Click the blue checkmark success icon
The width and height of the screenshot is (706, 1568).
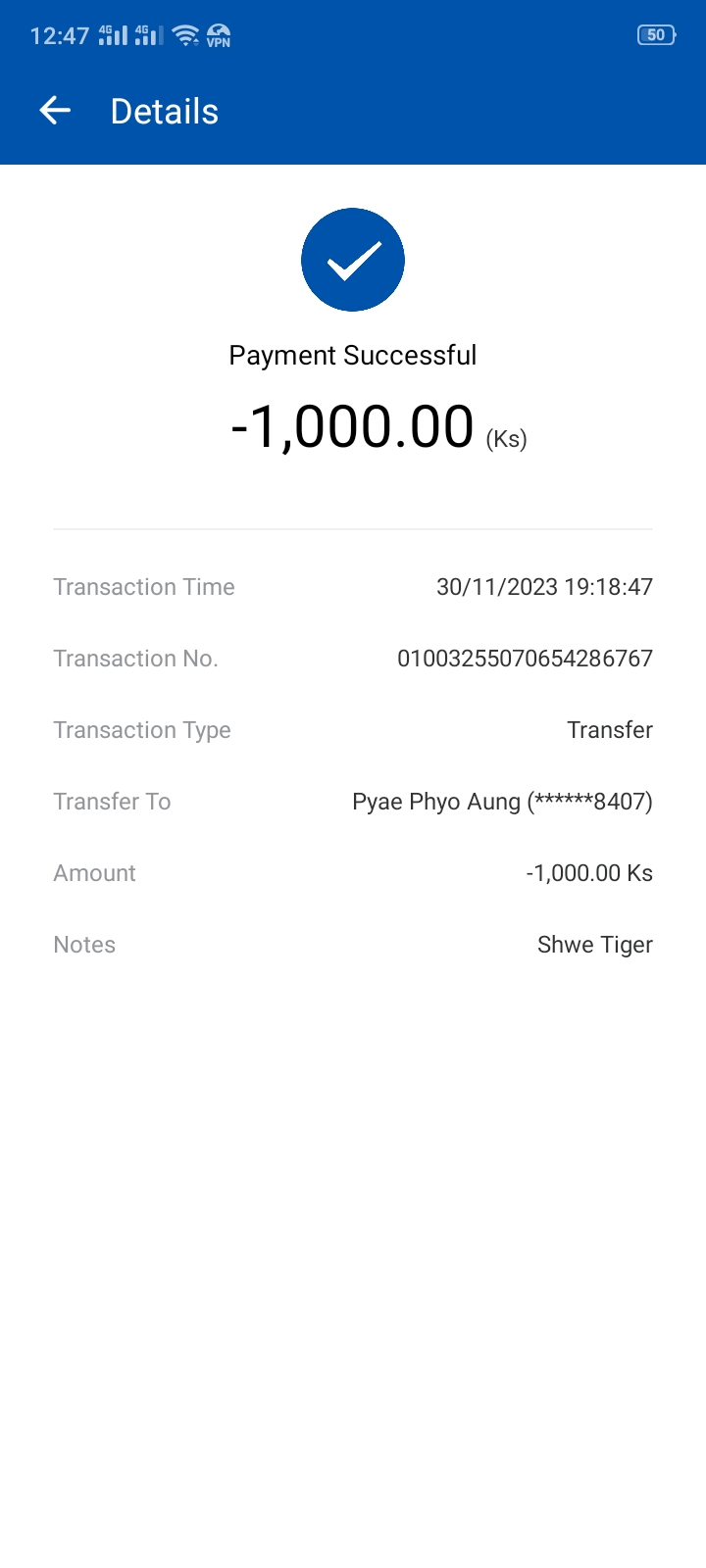[353, 260]
